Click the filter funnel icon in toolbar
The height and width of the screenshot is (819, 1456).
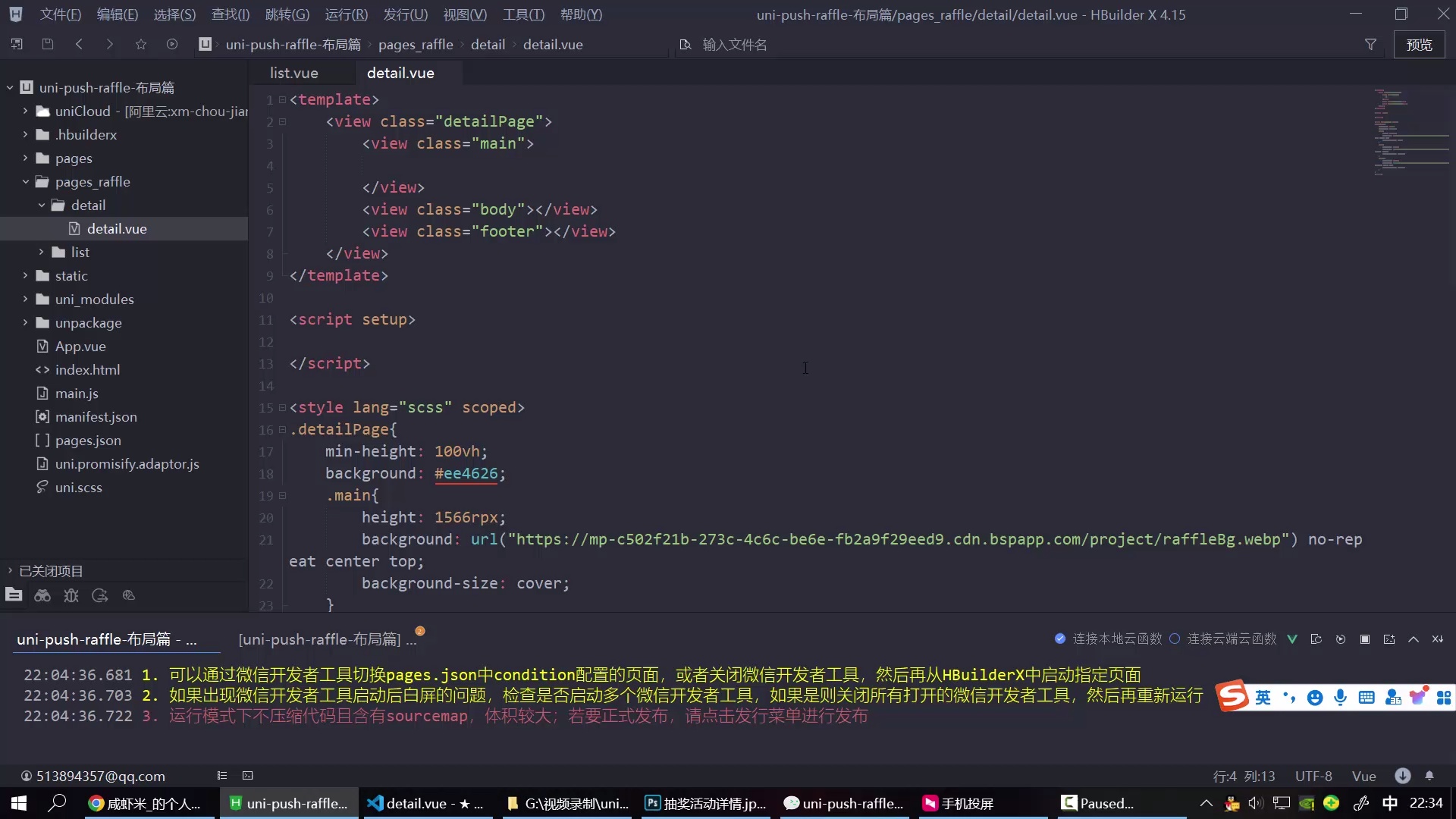(x=1370, y=45)
